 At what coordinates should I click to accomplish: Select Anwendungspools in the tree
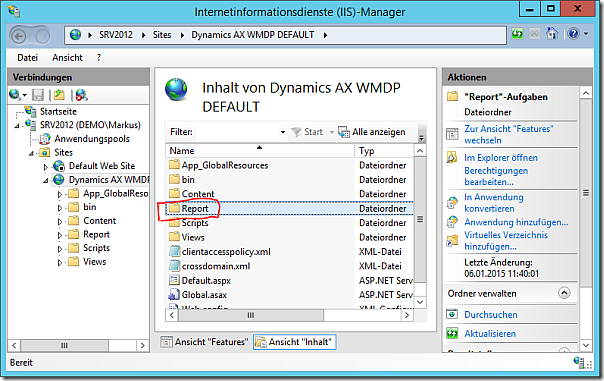[x=92, y=139]
